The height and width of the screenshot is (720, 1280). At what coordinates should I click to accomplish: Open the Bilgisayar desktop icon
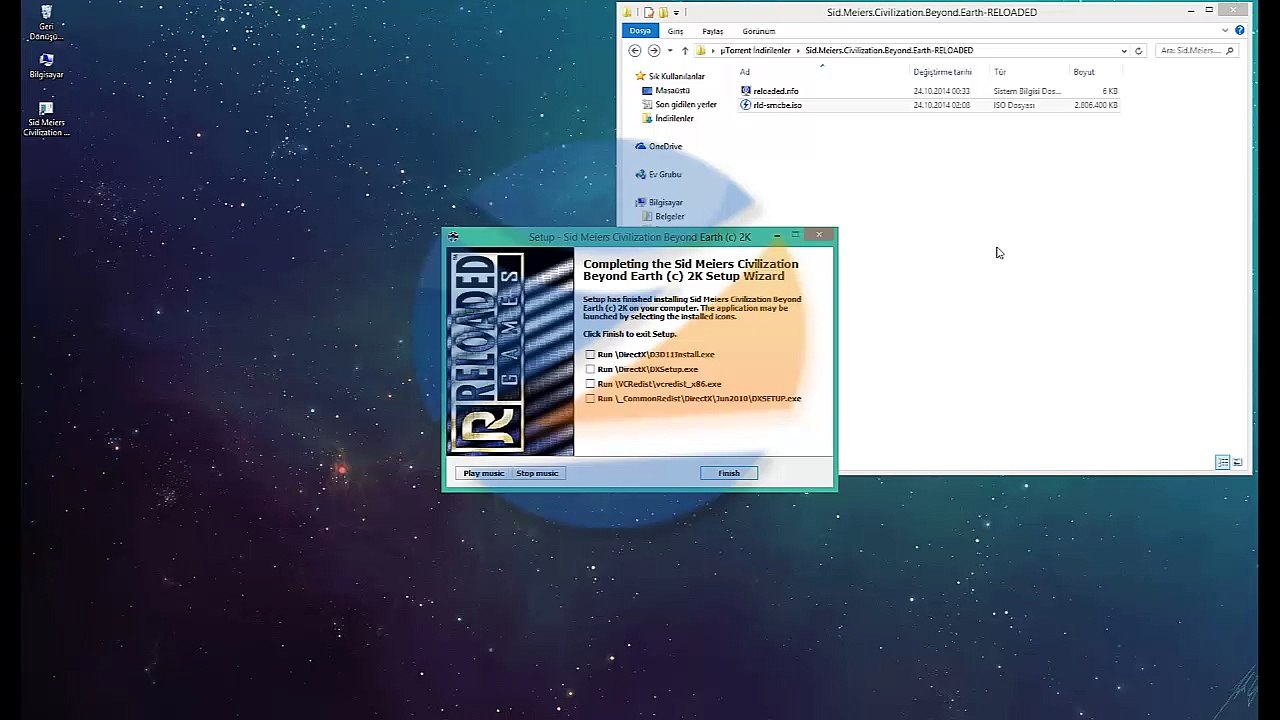pyautogui.click(x=46, y=65)
